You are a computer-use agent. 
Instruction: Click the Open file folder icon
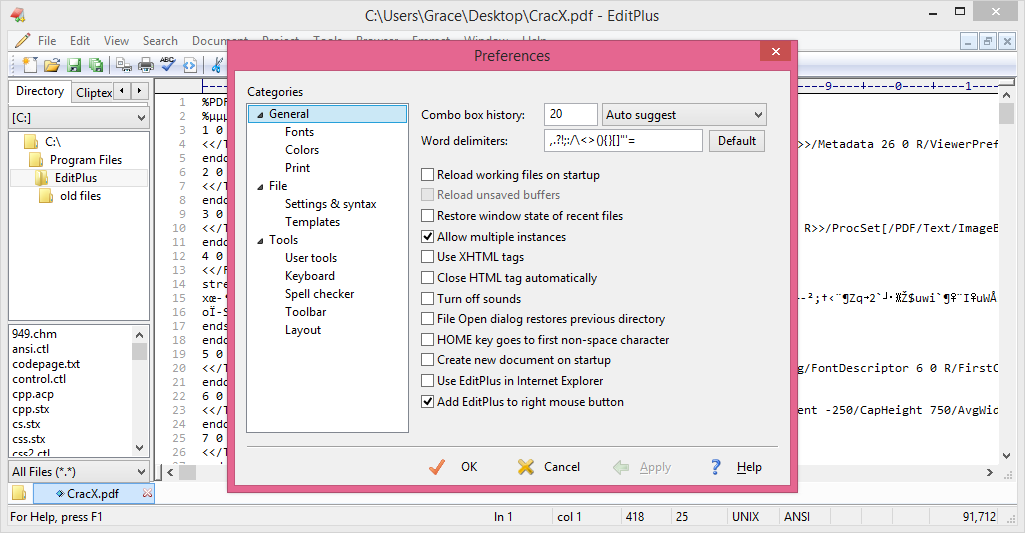(52, 65)
